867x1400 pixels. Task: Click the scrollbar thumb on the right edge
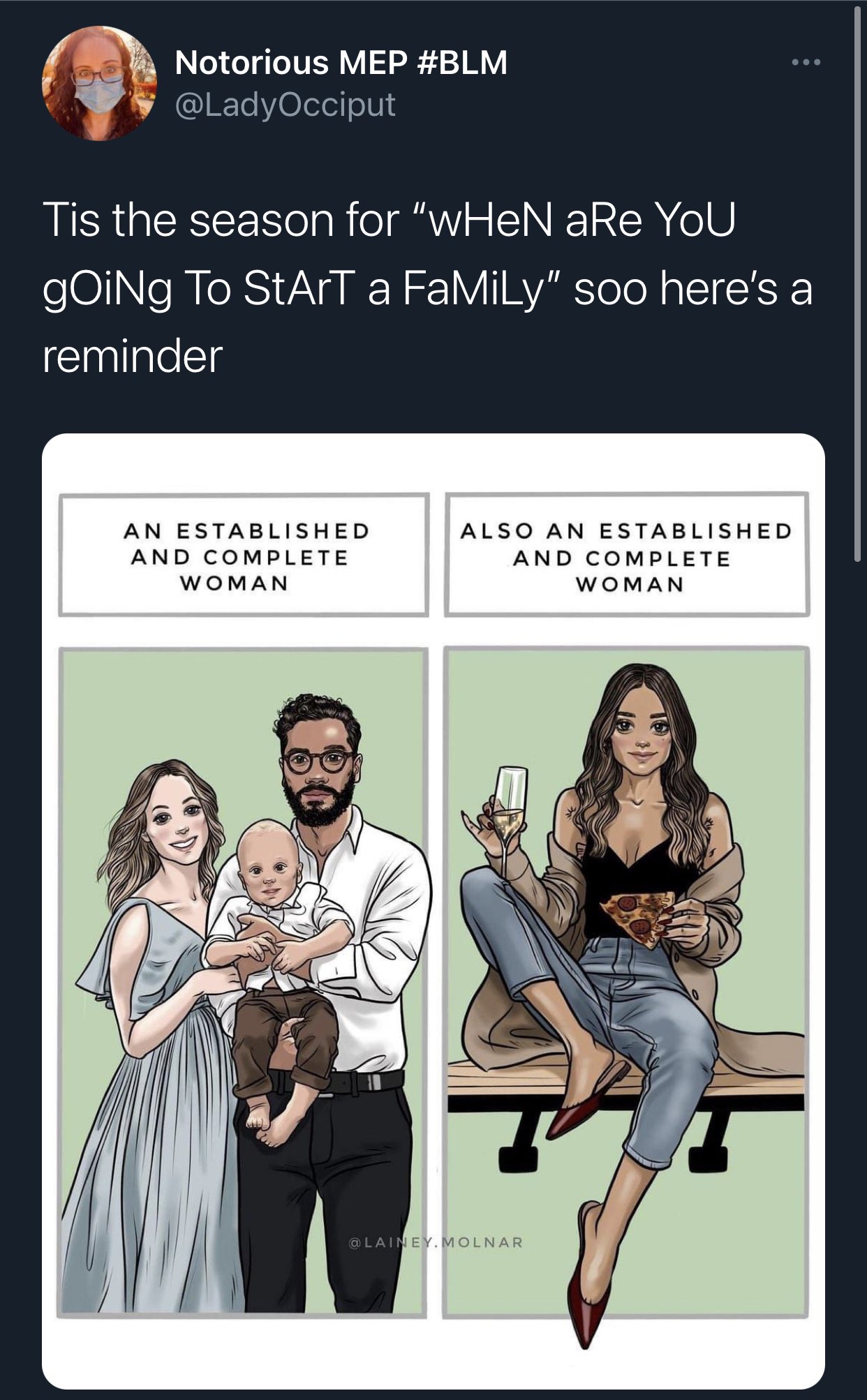pos(858,283)
